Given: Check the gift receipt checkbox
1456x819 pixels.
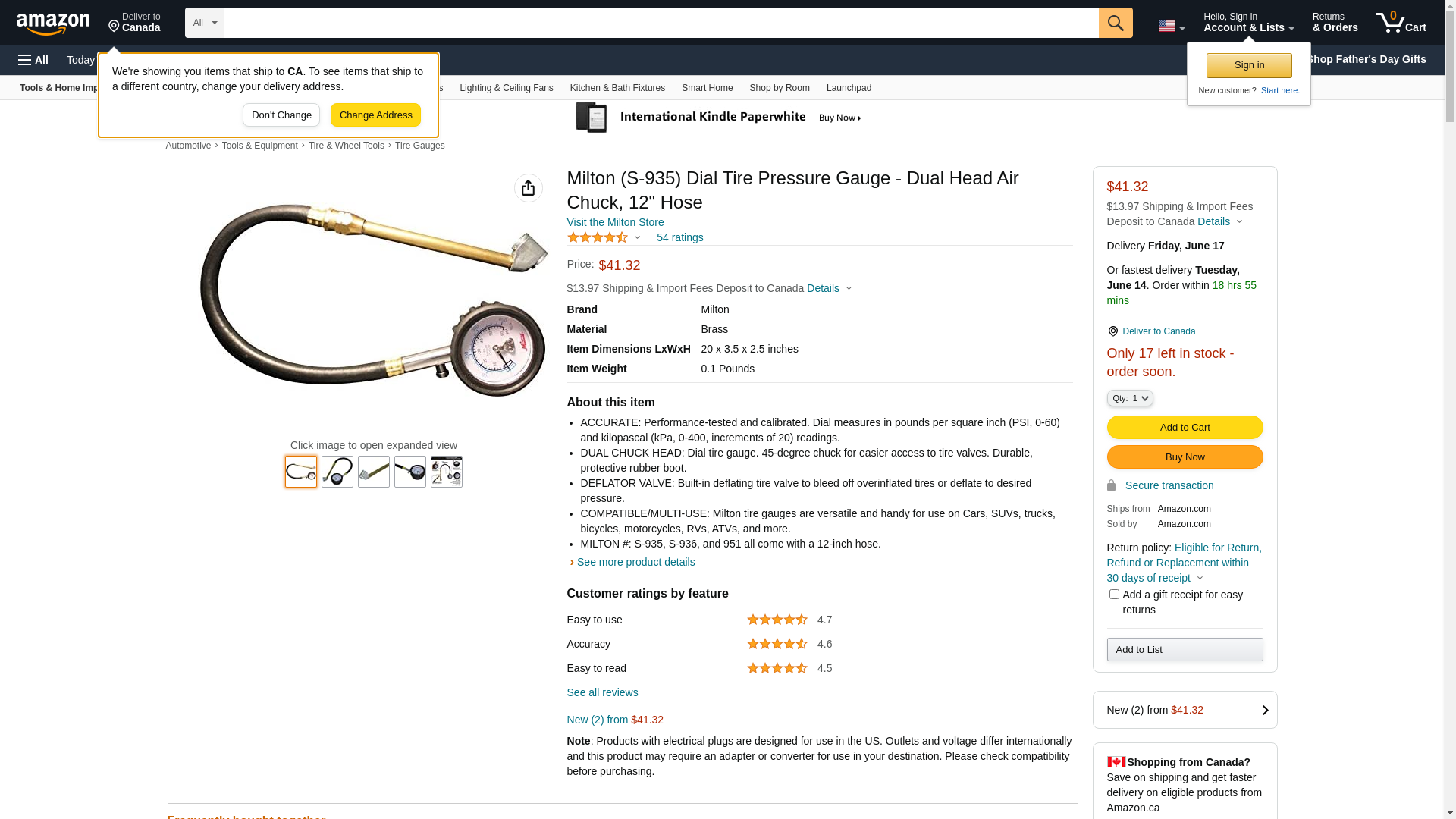Looking at the screenshot, I should 1113,595.
